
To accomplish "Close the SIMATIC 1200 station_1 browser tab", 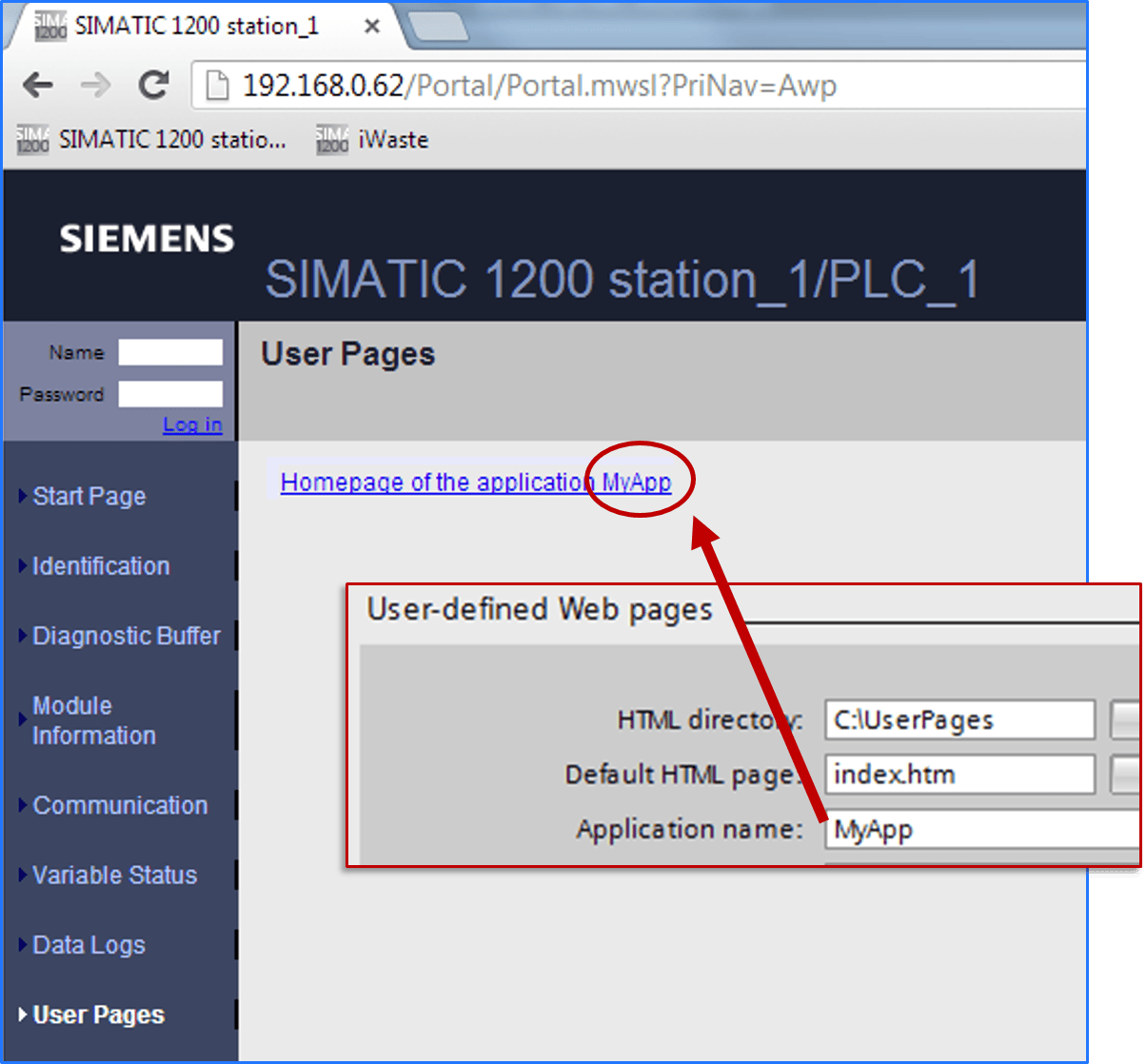I will (x=372, y=26).
